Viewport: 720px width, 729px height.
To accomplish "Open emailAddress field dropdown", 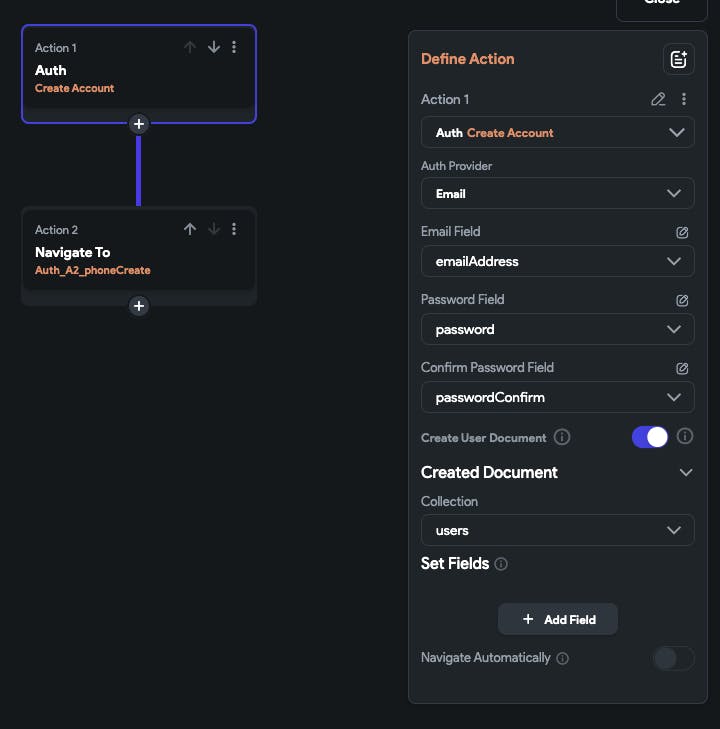I will [558, 261].
